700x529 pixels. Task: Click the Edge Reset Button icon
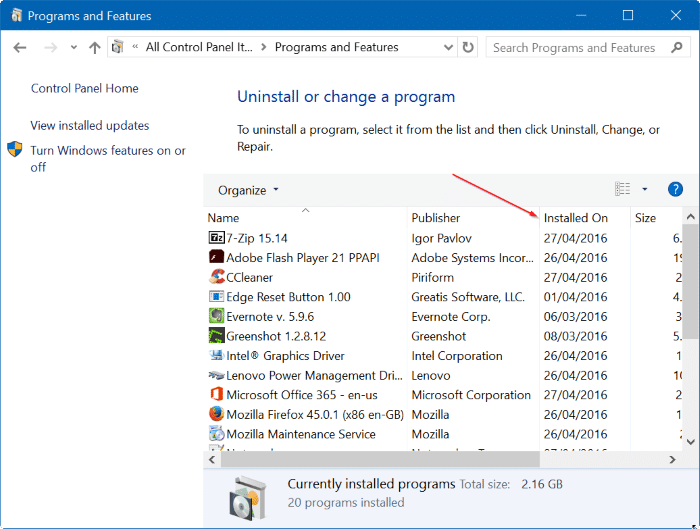[x=217, y=296]
